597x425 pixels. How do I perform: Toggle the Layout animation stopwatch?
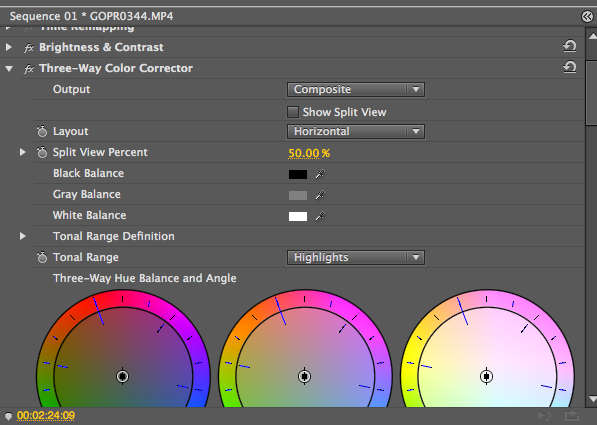[42, 131]
